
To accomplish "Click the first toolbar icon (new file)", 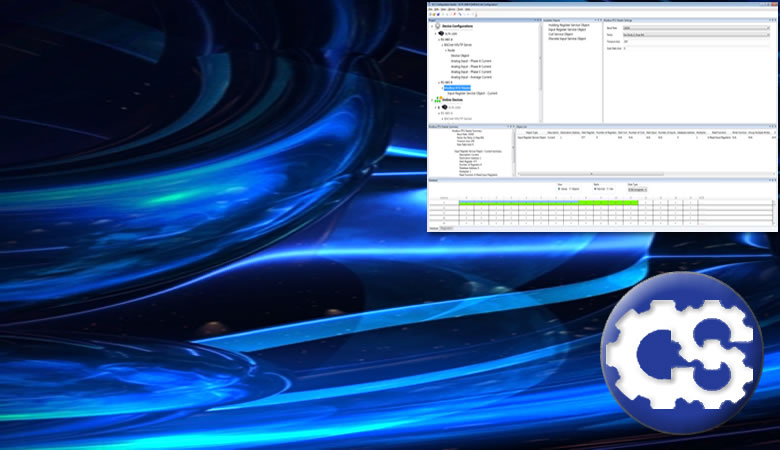I will pos(430,14).
